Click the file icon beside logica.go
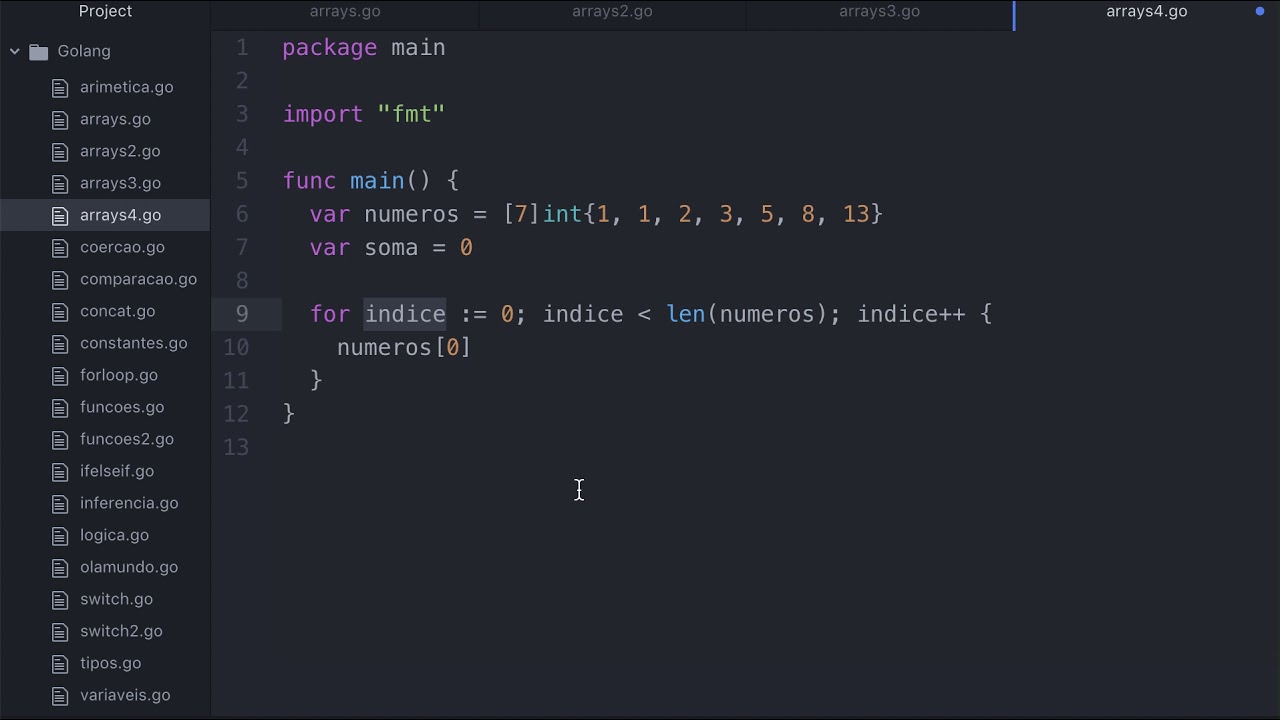The height and width of the screenshot is (720, 1280). (x=60, y=535)
